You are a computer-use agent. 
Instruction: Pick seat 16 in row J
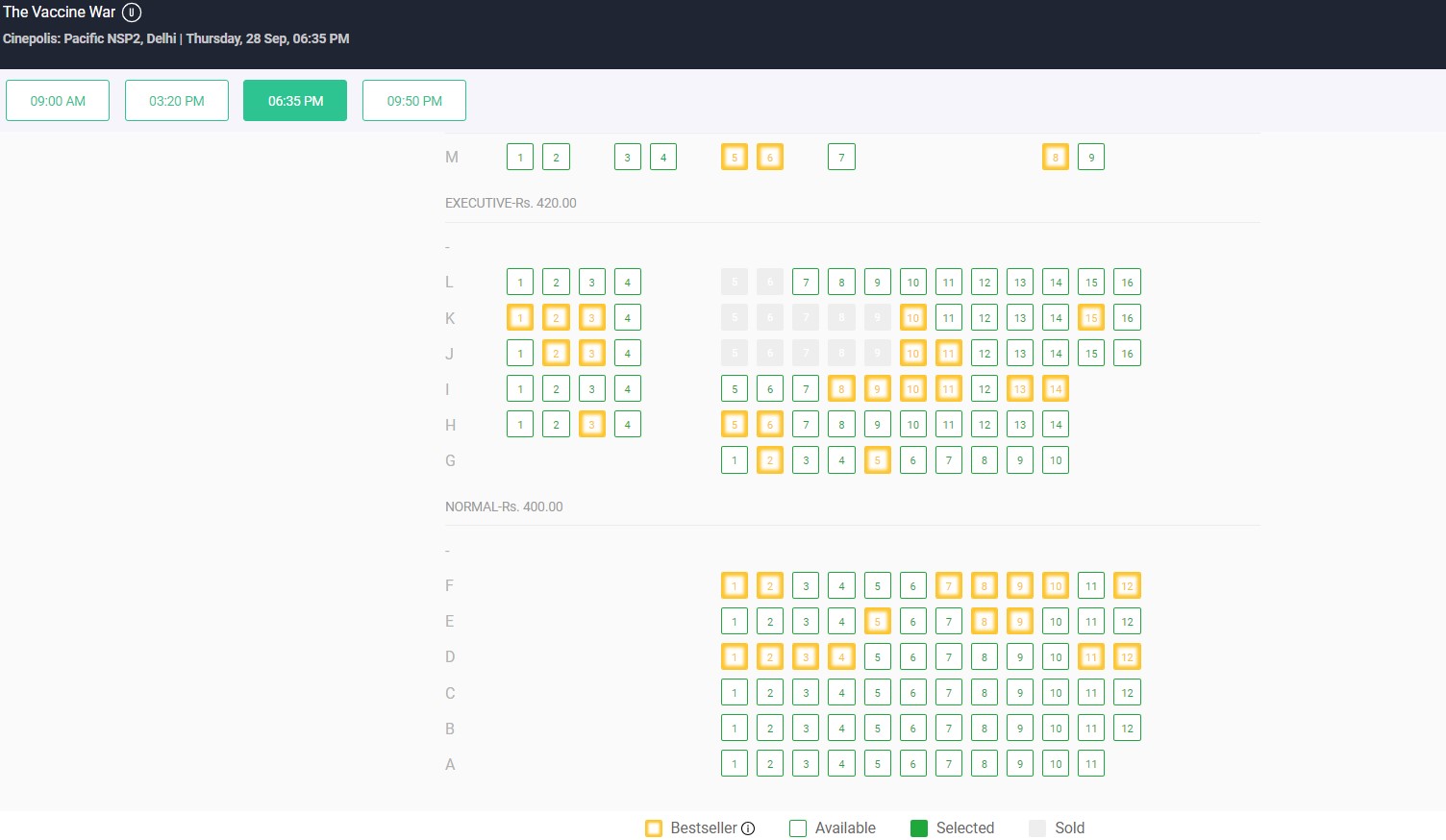tap(1127, 354)
